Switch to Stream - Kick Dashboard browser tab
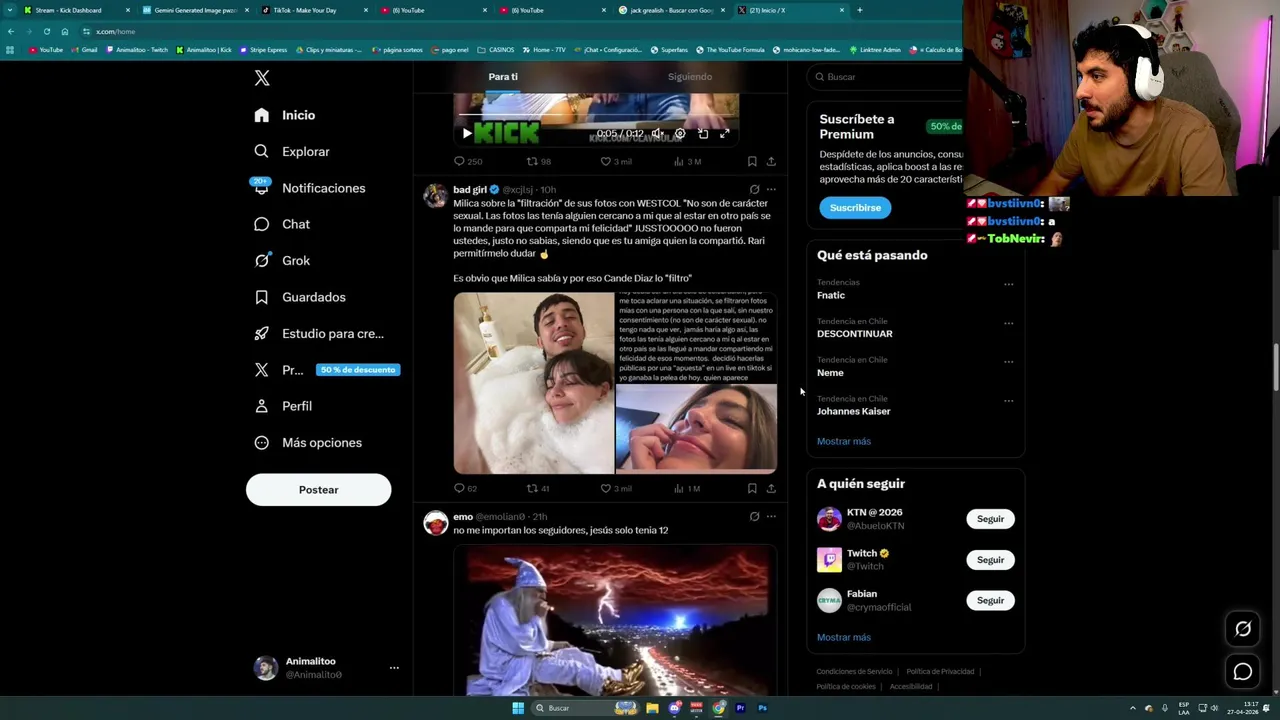The image size is (1280, 720). coord(75,10)
